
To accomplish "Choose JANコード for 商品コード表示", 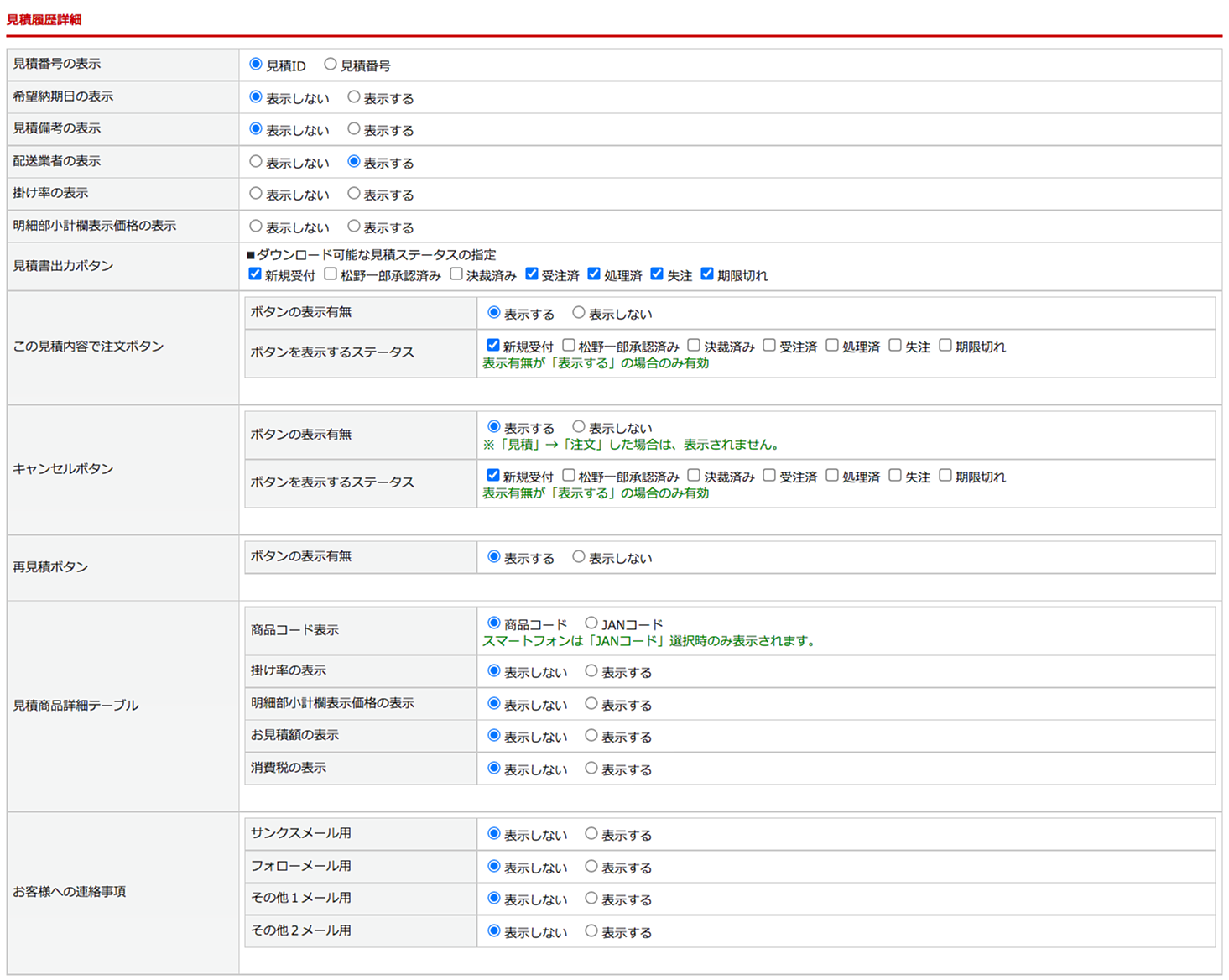I will [x=591, y=623].
